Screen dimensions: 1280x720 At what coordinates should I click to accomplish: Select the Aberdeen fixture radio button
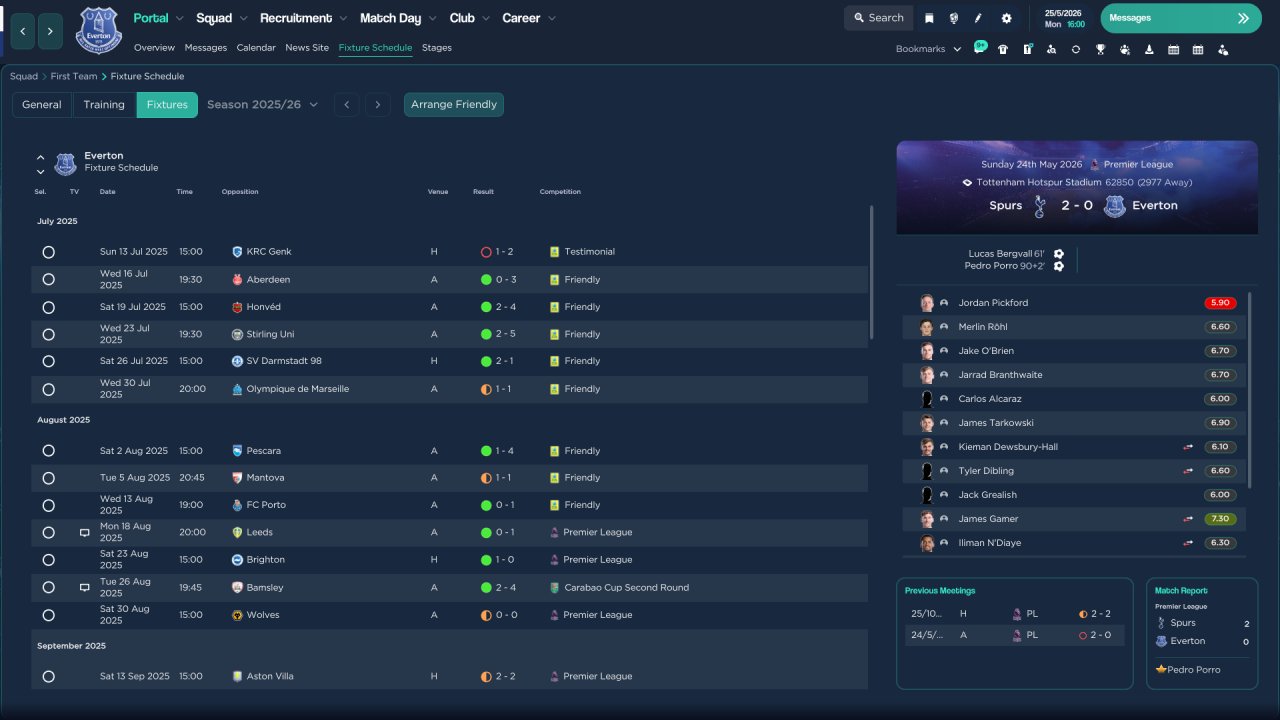48,280
